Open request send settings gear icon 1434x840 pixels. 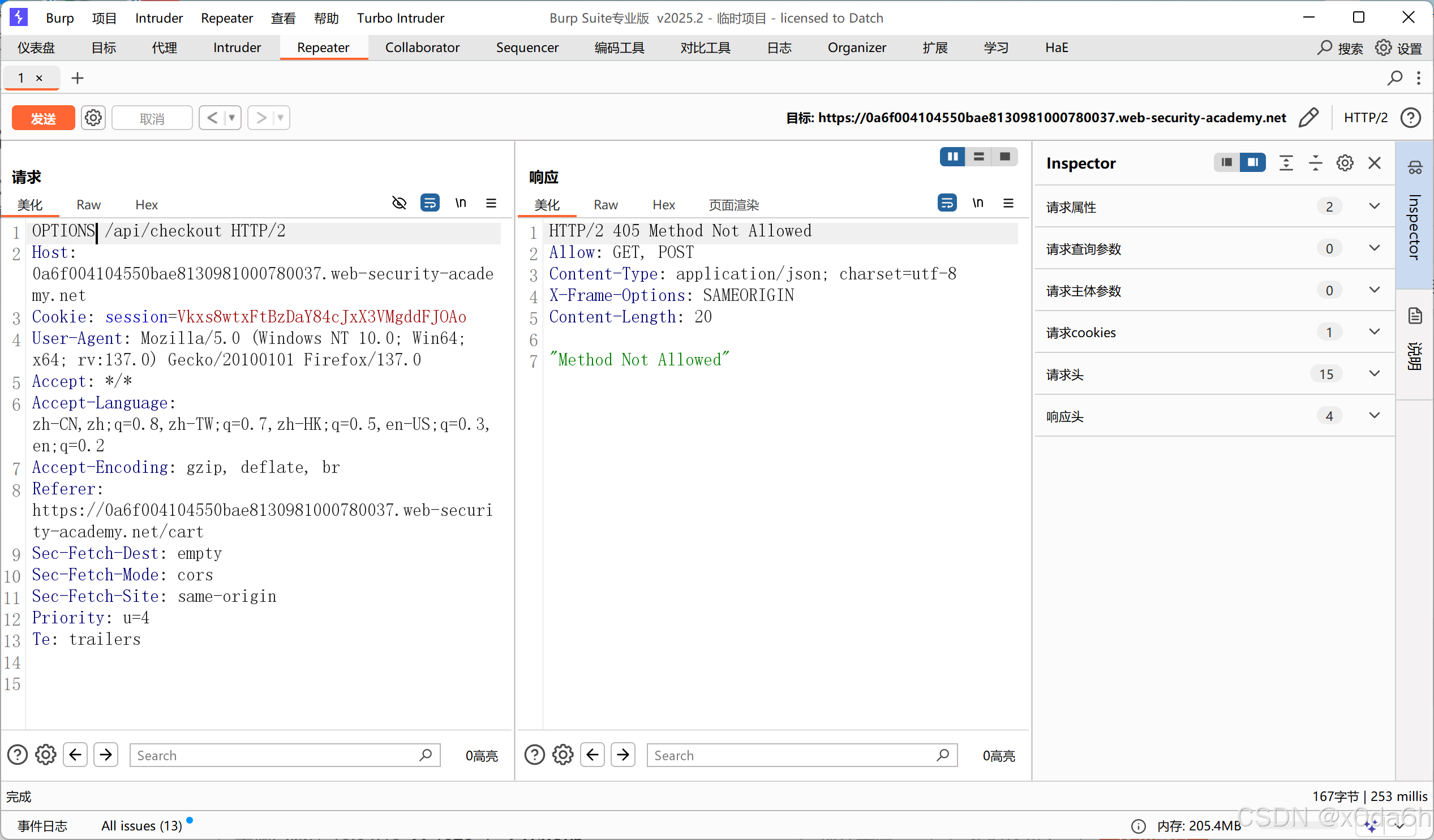(x=93, y=118)
